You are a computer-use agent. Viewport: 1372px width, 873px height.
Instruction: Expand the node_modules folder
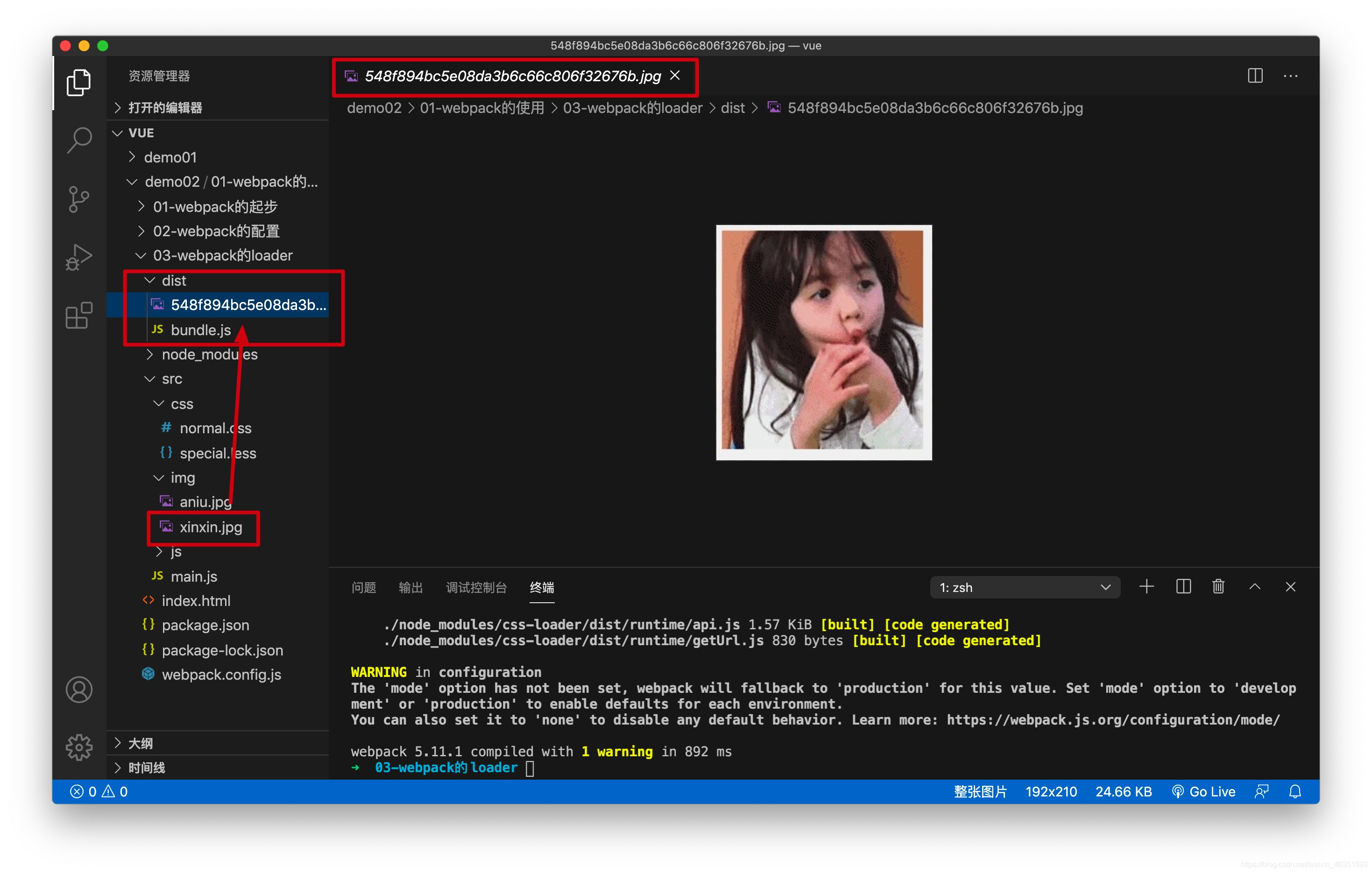(218, 355)
